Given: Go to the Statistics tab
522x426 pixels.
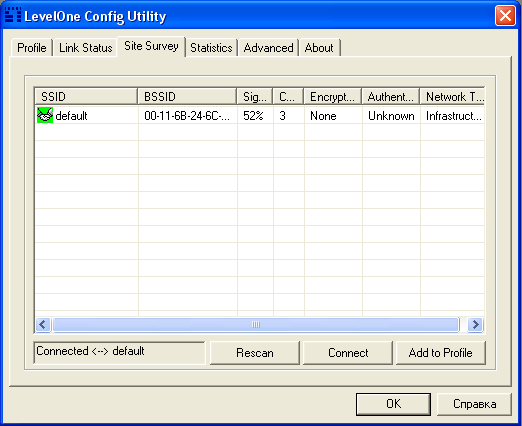Looking at the screenshot, I should point(211,48).
